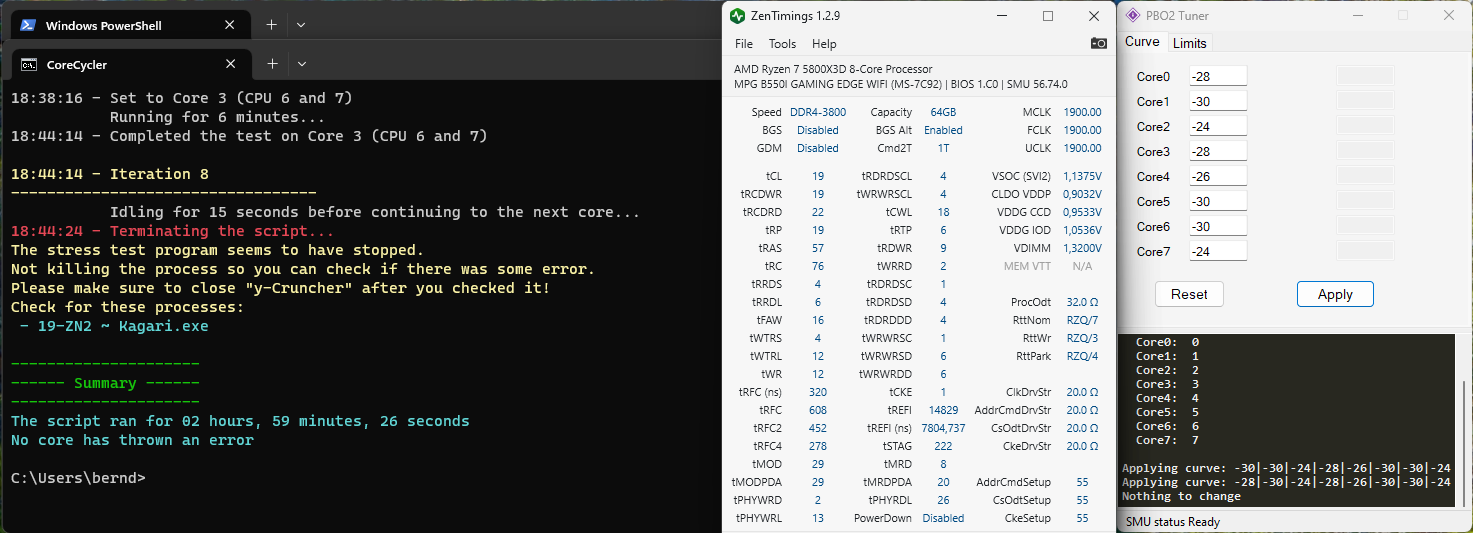
Task: Add new tab beside CoreCycler tab
Action: click(272, 64)
